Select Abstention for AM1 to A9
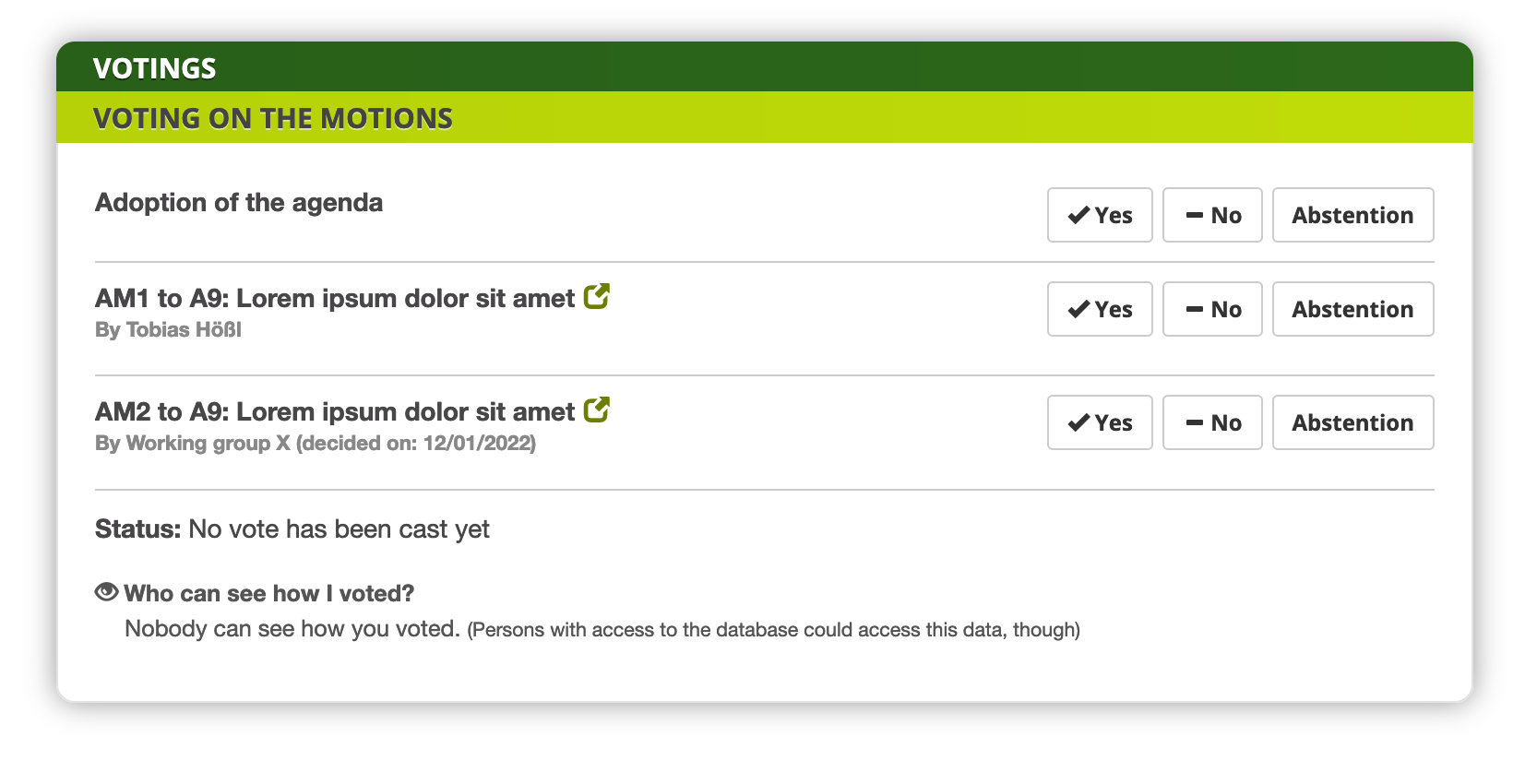Viewport: 1537px width, 784px height. pos(1352,309)
